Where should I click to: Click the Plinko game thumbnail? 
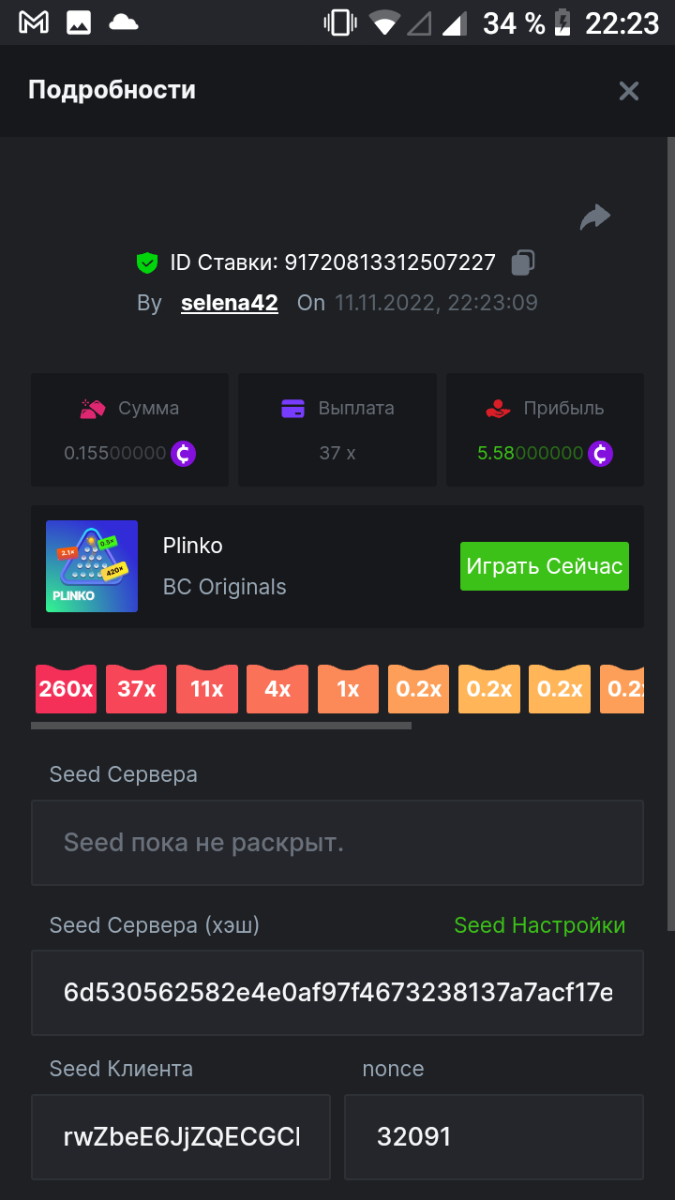click(x=92, y=566)
